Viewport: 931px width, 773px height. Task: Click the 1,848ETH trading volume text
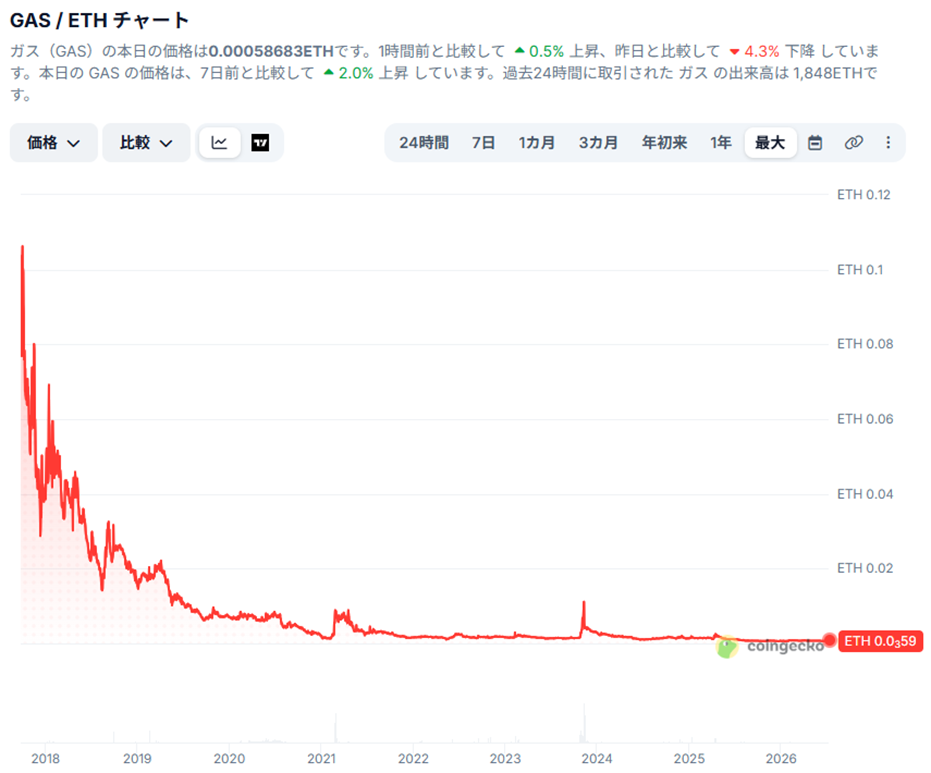[x=828, y=74]
